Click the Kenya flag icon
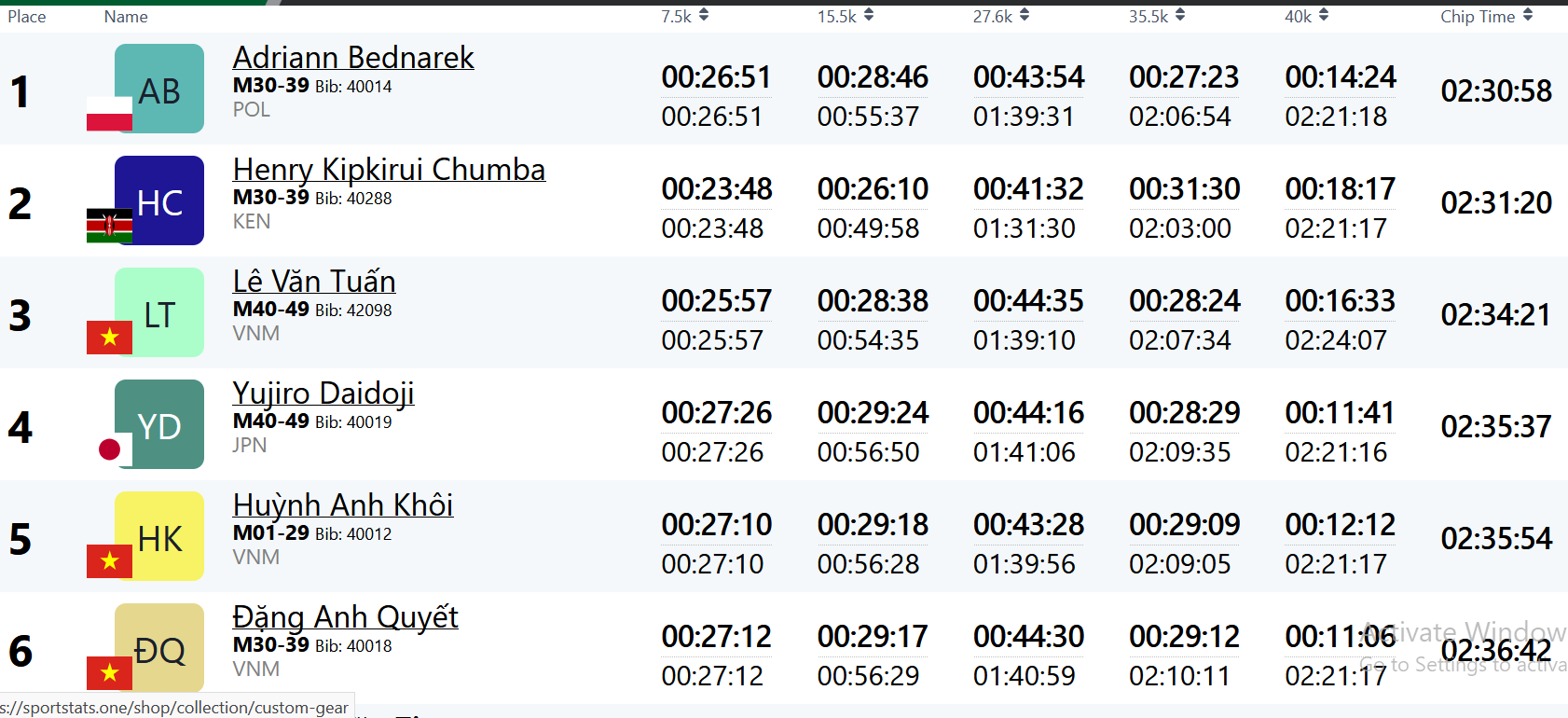The image size is (1568, 718). tap(109, 226)
